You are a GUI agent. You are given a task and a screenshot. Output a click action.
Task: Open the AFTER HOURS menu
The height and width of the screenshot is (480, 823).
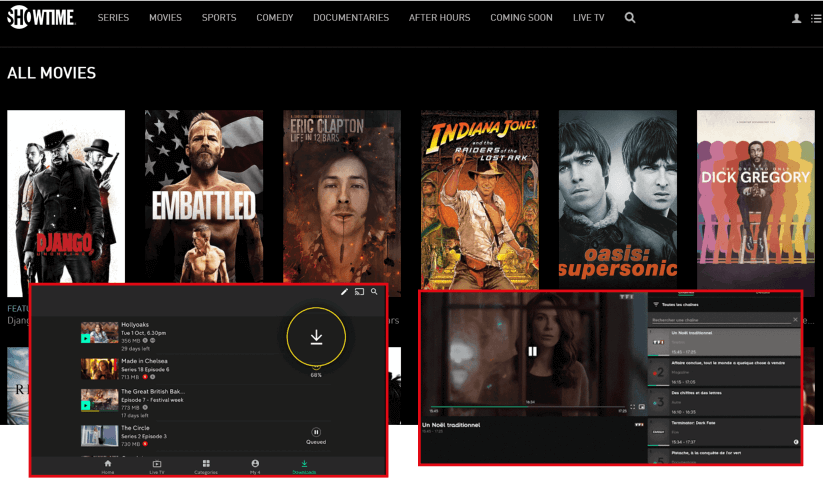pyautogui.click(x=439, y=18)
